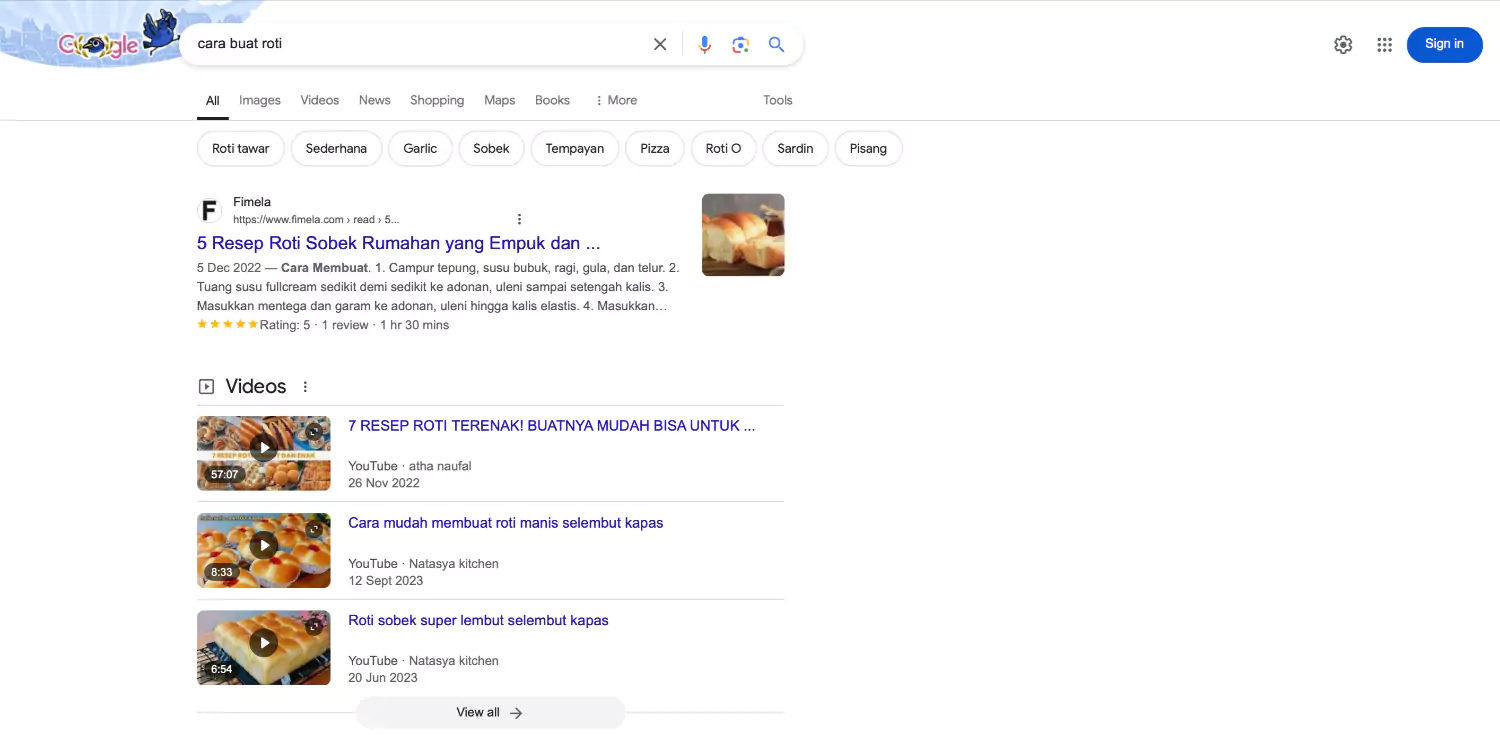Open the Fimela bread result thumbnail
This screenshot has width=1500, height=752.
coord(743,235)
